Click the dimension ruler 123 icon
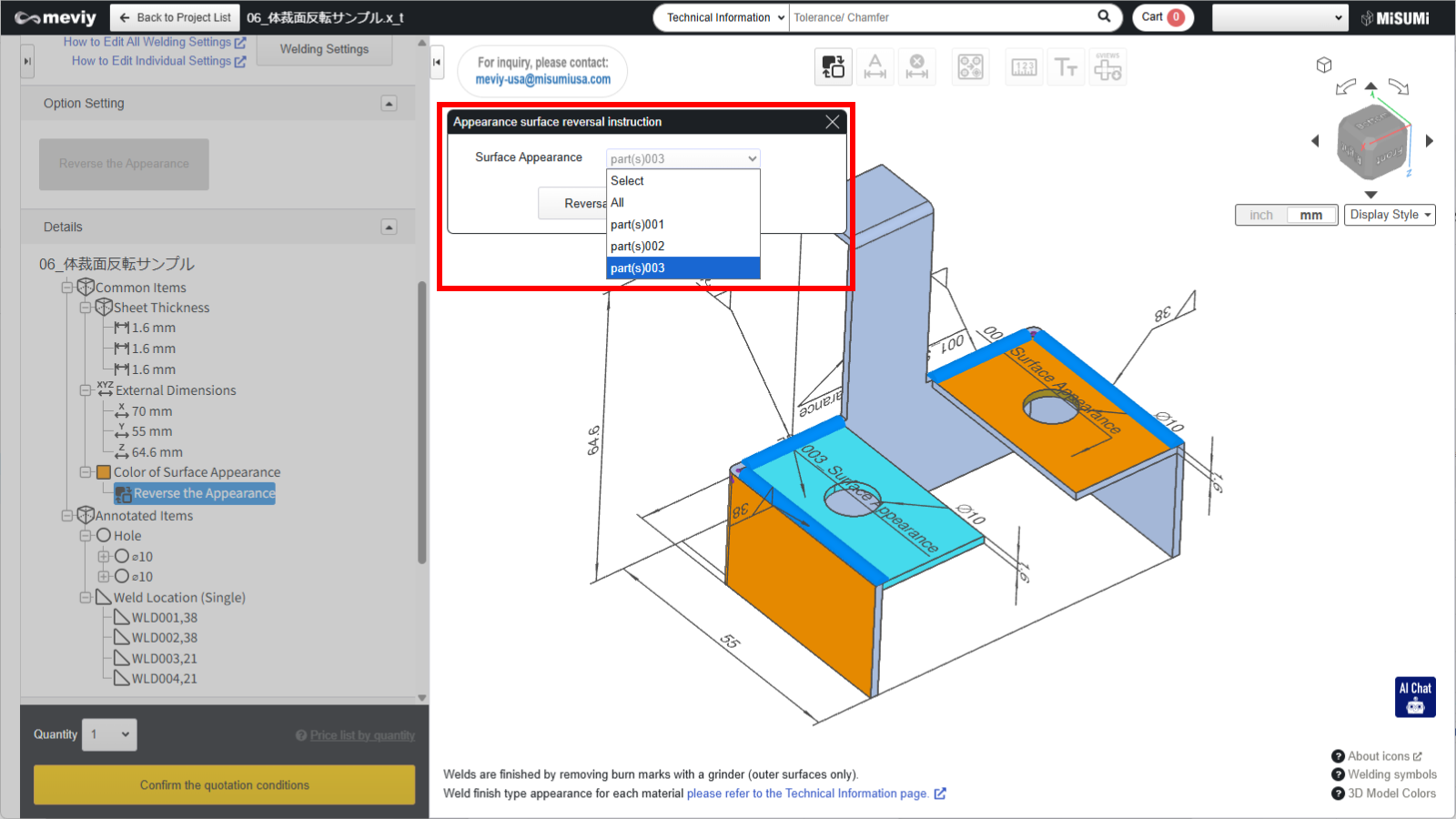This screenshot has width=1456, height=819. [x=1024, y=67]
